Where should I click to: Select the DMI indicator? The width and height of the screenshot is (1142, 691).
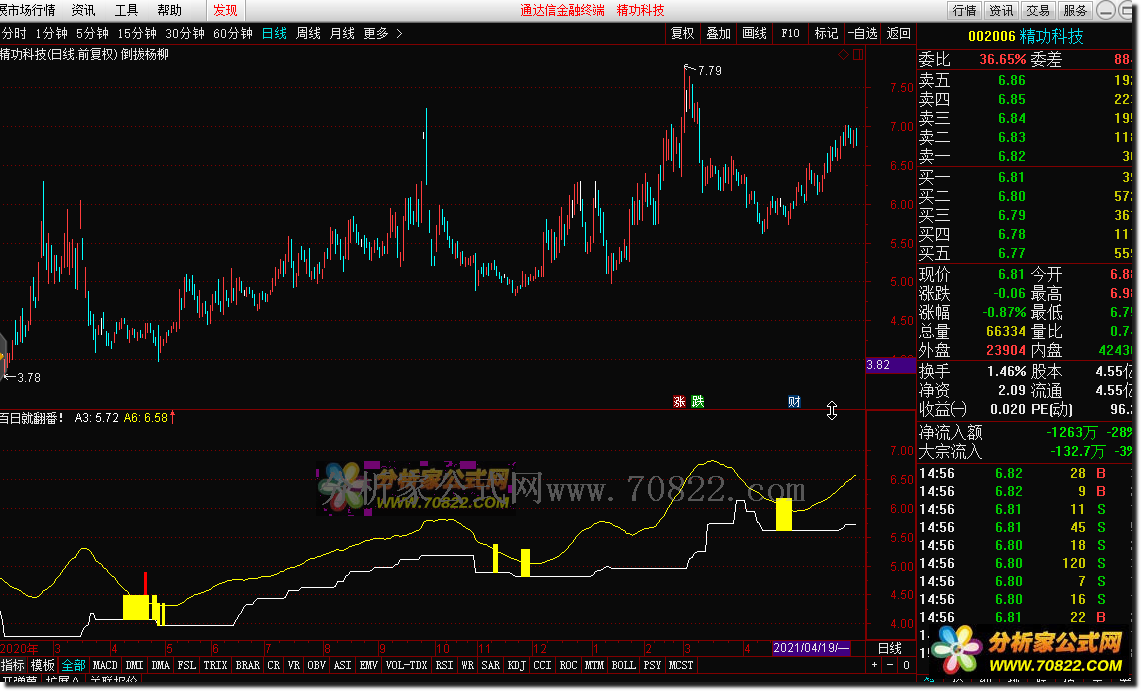[134, 665]
